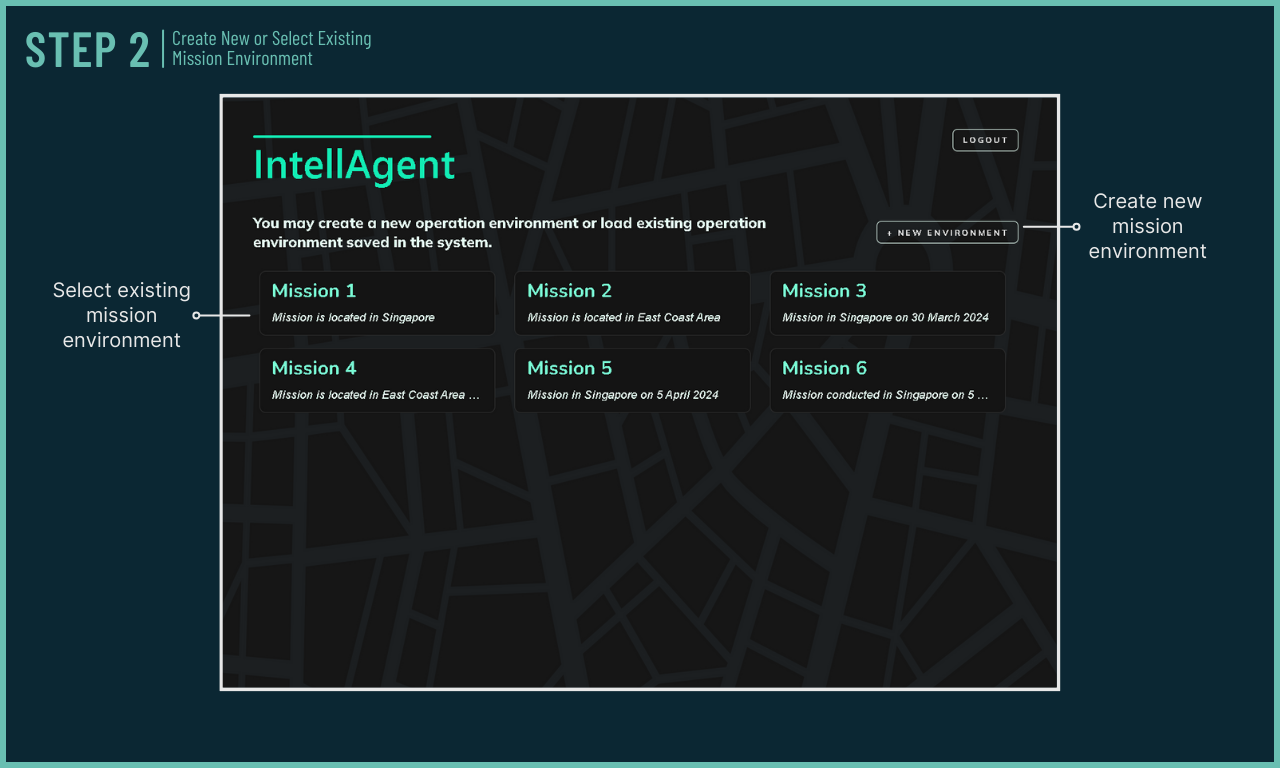1280x768 pixels.
Task: Click the instruction text 'You may create a new operation environment'
Action: coord(415,223)
